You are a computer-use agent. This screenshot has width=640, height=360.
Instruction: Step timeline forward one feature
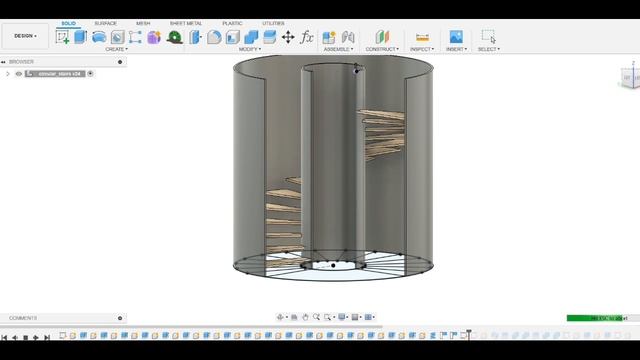coord(36,338)
